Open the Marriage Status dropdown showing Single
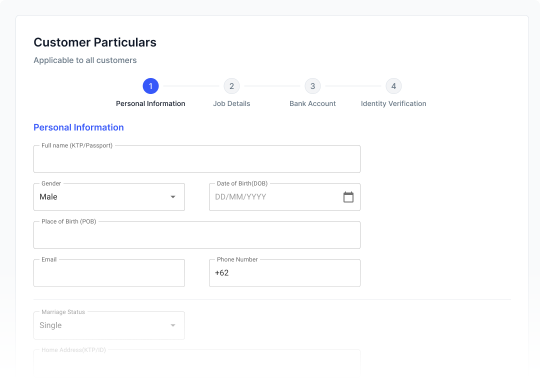The height and width of the screenshot is (379, 540). (109, 326)
